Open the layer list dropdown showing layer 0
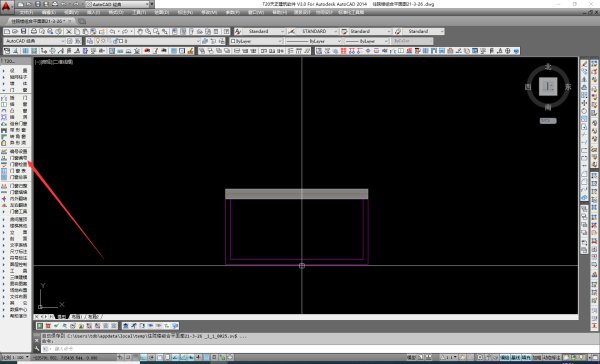This screenshot has width=600, height=364. (143, 41)
